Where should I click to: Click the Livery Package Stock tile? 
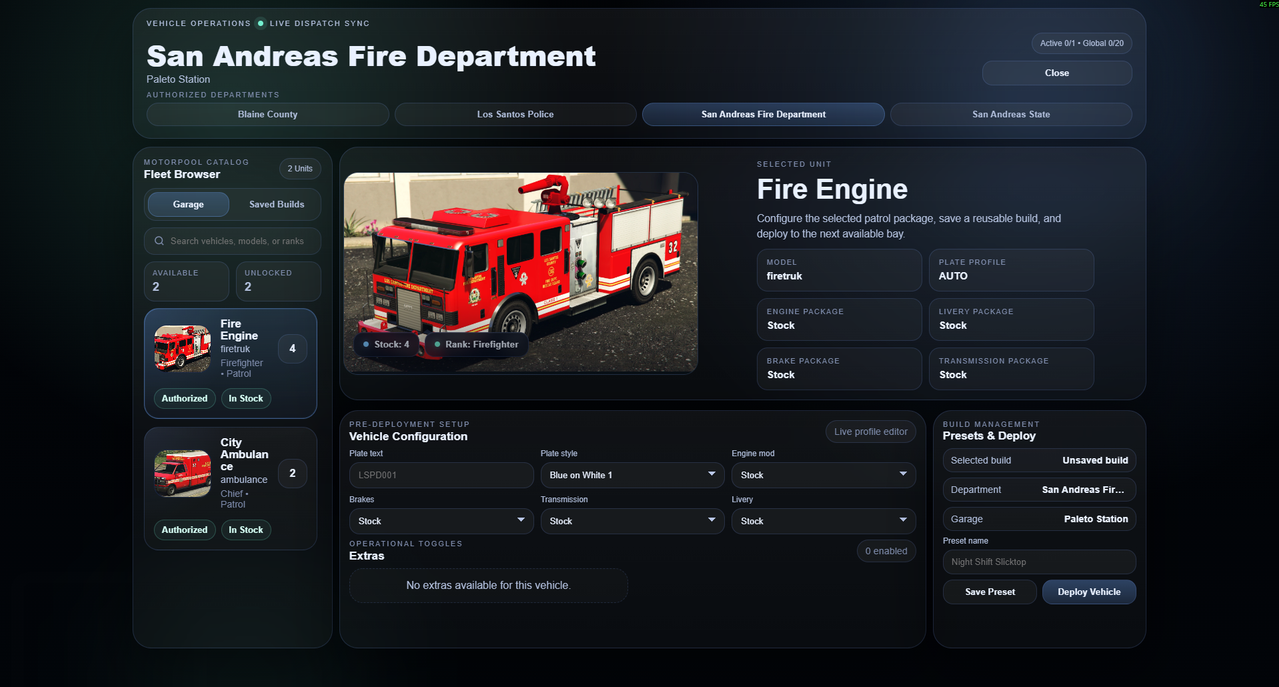pos(1011,319)
